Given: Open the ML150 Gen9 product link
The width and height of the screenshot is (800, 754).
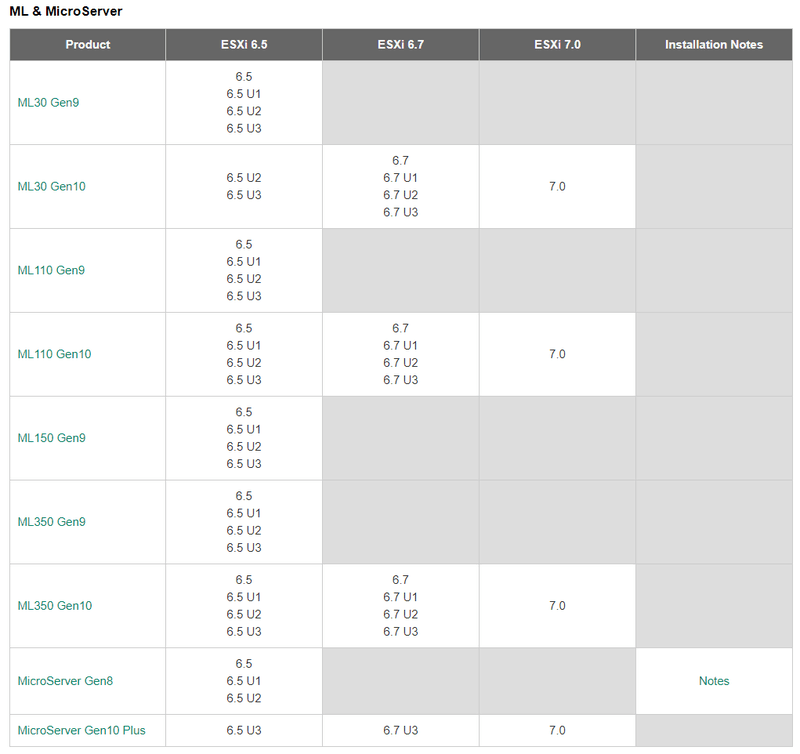Looking at the screenshot, I should 52,438.
